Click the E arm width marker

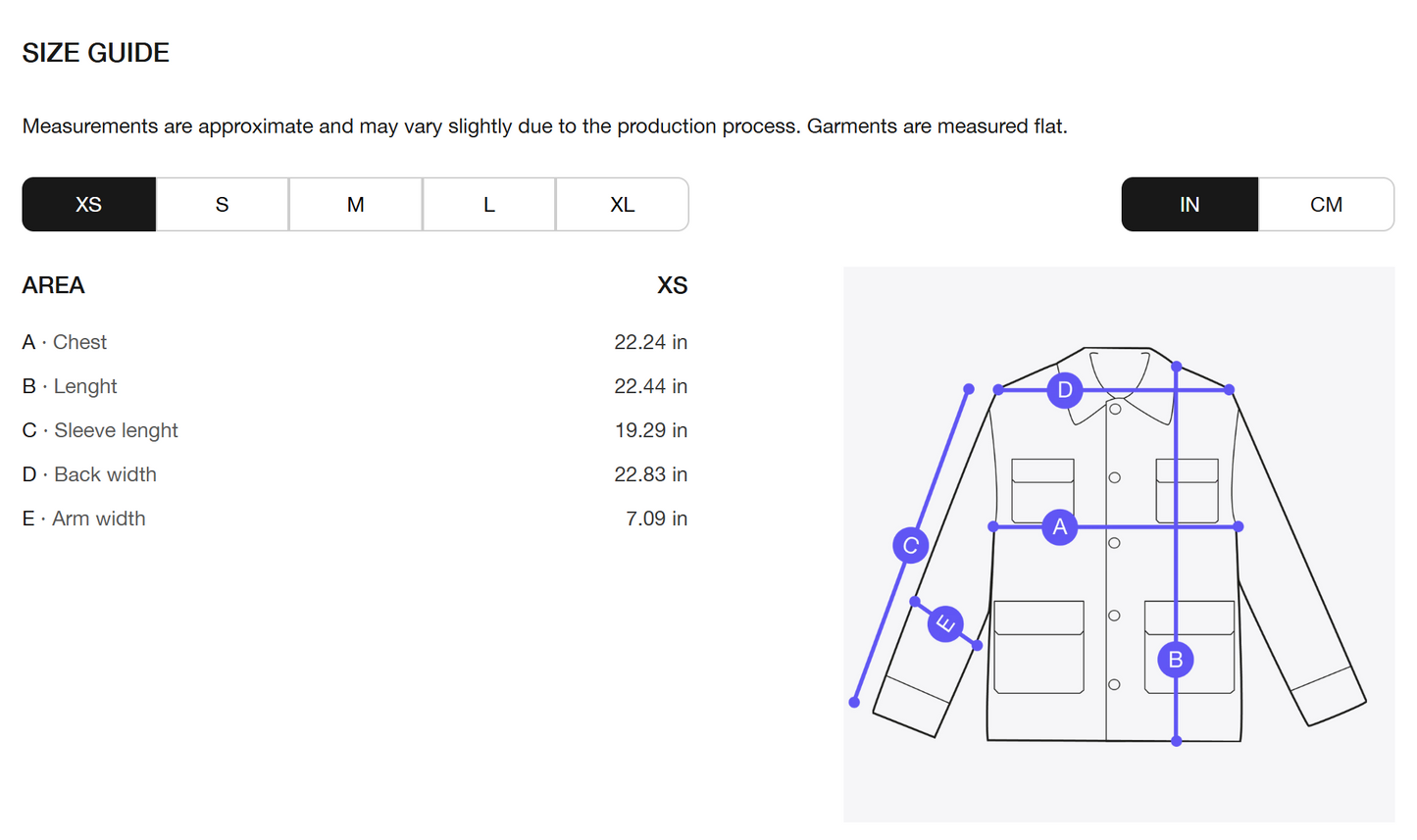pos(945,623)
